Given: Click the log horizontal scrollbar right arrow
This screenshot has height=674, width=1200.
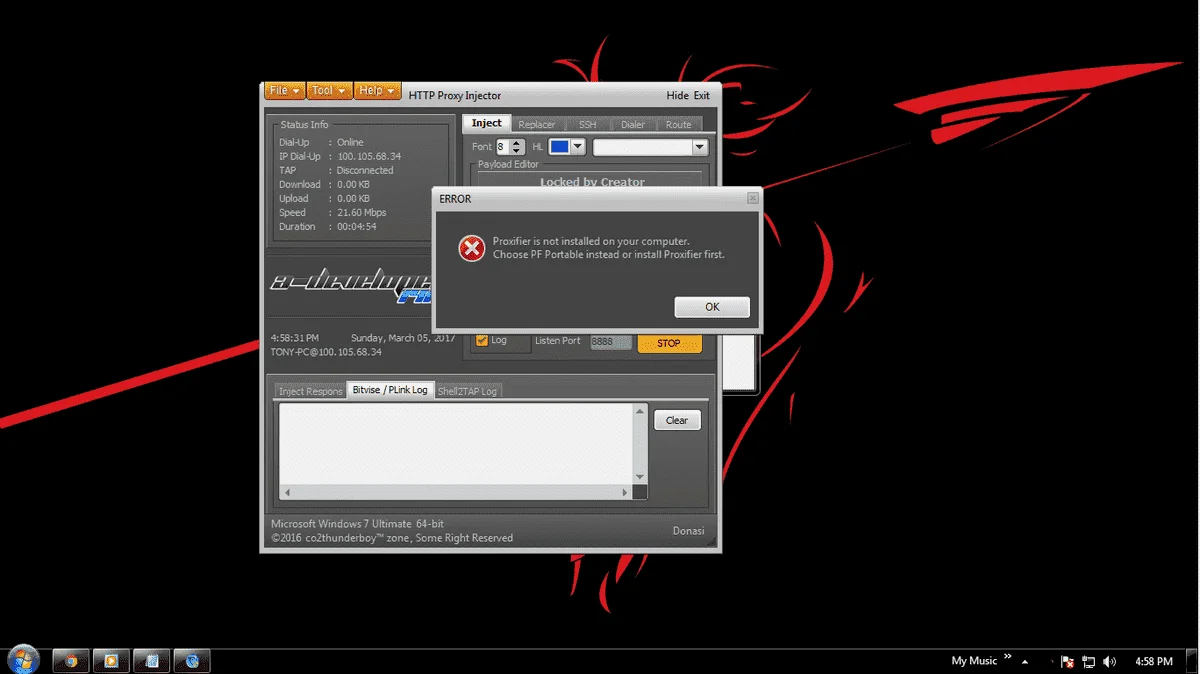Looking at the screenshot, I should pos(626,493).
